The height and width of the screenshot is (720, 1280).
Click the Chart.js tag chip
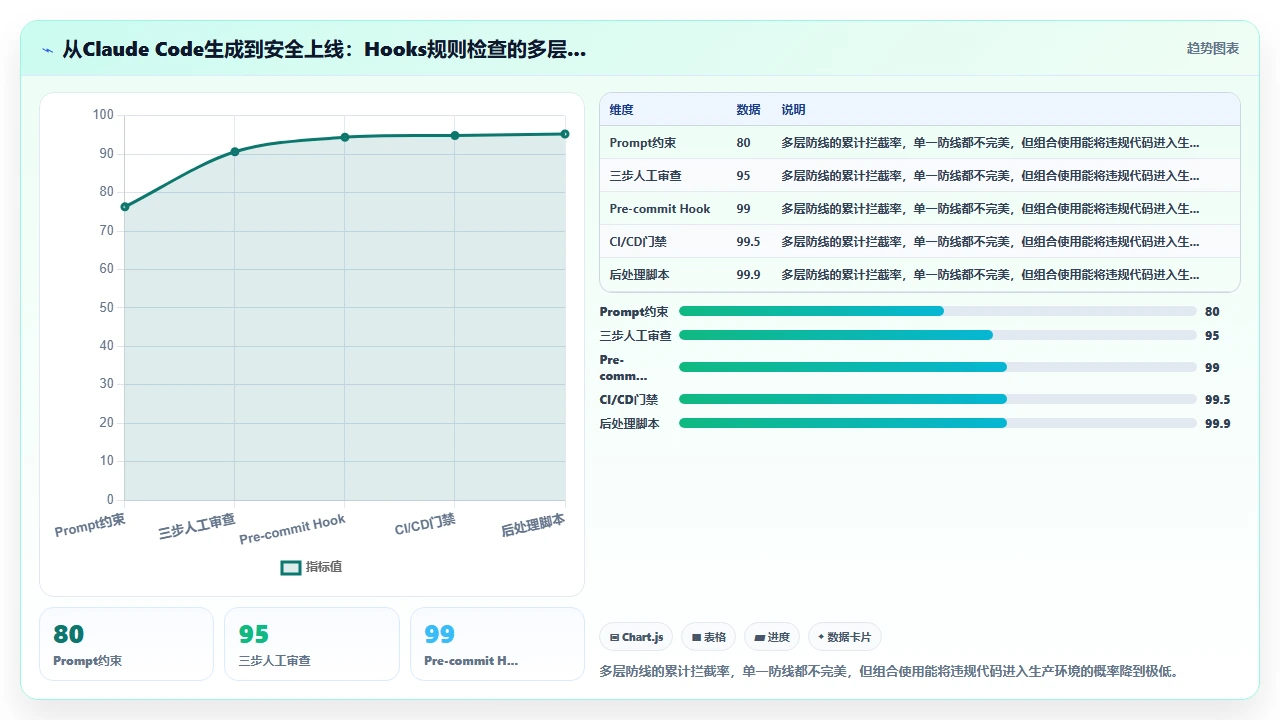click(636, 637)
